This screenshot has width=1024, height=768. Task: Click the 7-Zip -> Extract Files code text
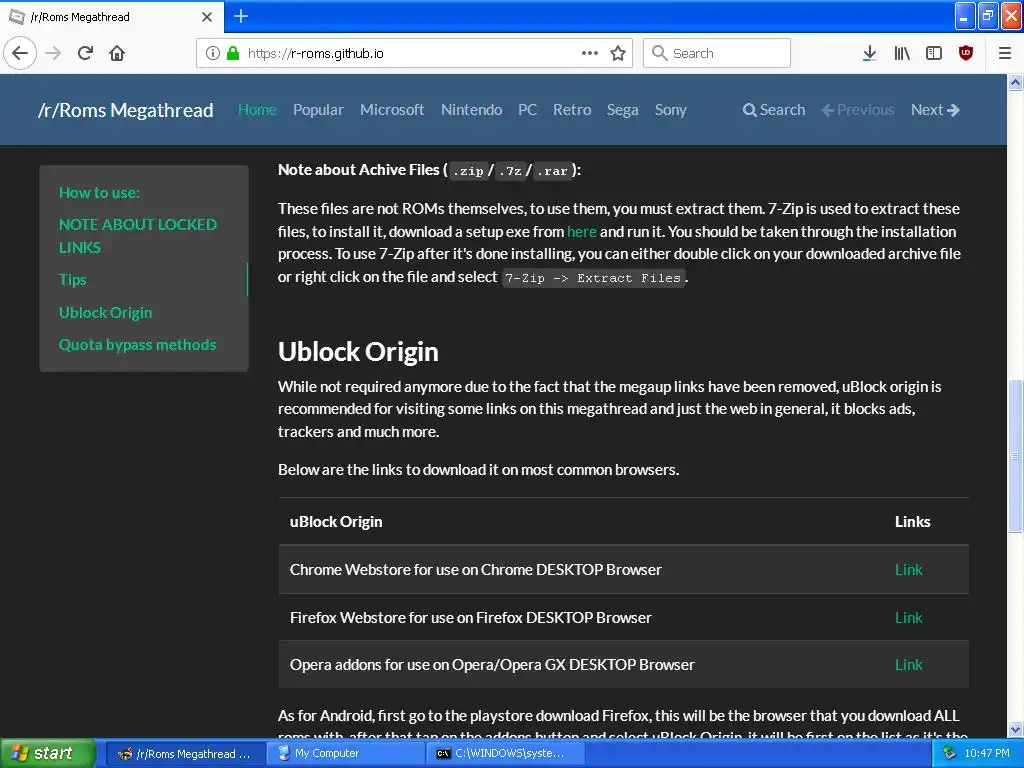coord(593,278)
